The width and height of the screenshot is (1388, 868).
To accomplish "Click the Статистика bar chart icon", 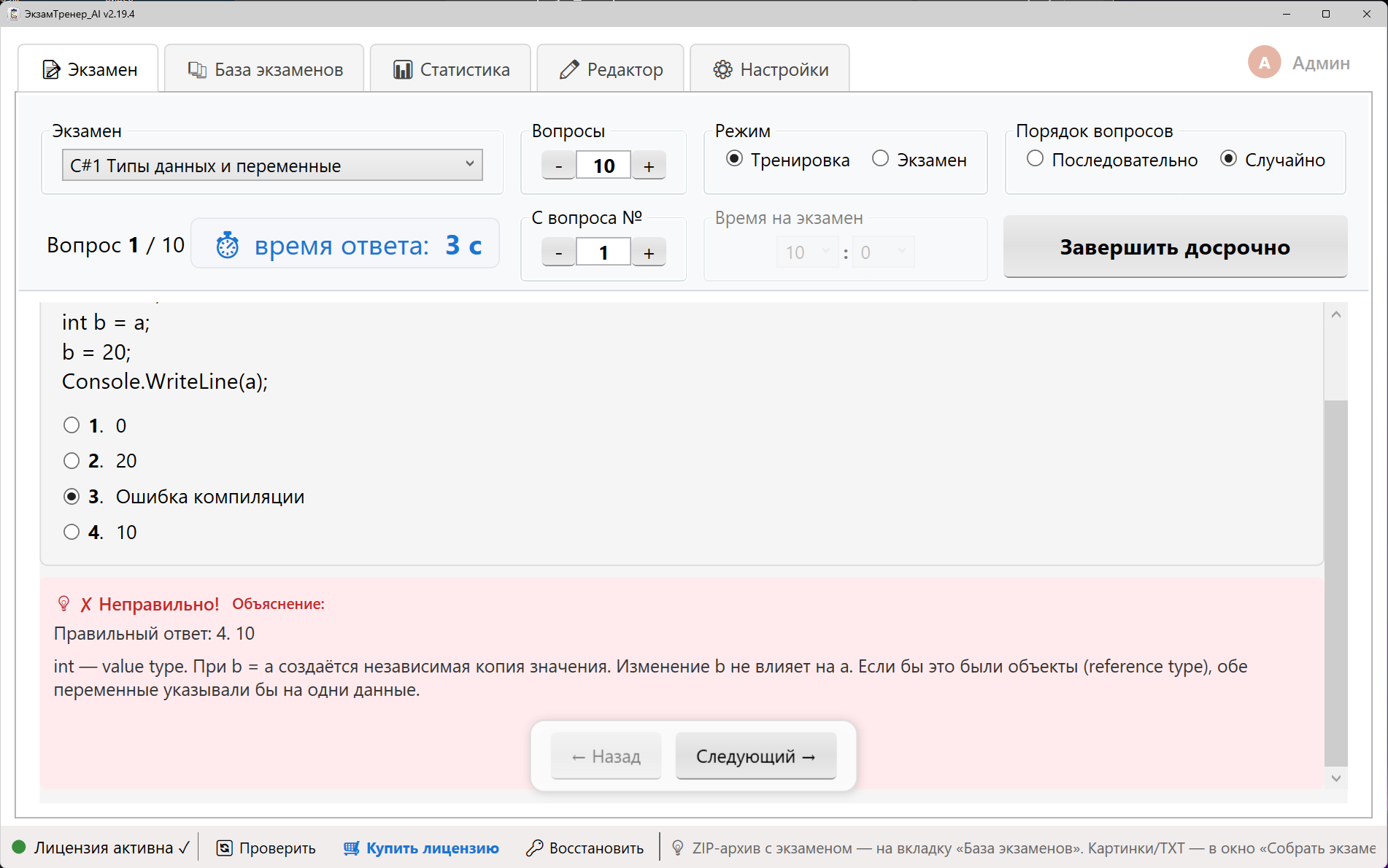I will click(403, 70).
